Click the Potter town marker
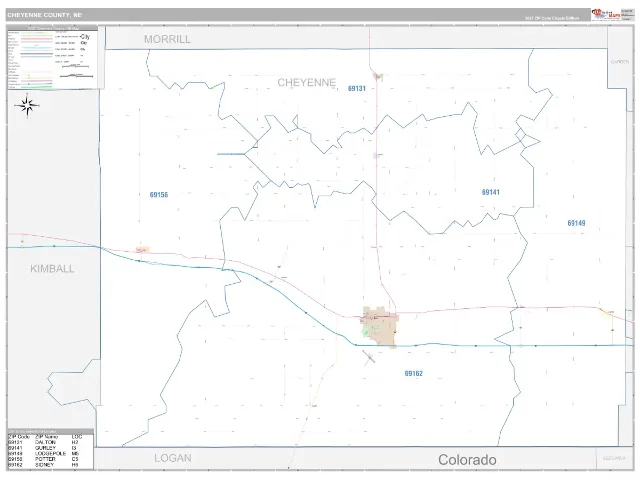 coord(142,249)
